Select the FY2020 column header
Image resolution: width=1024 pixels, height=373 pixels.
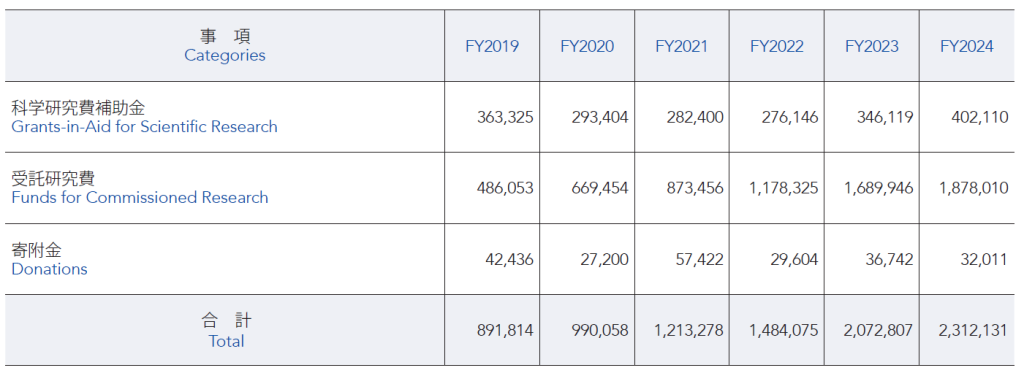coord(587,46)
